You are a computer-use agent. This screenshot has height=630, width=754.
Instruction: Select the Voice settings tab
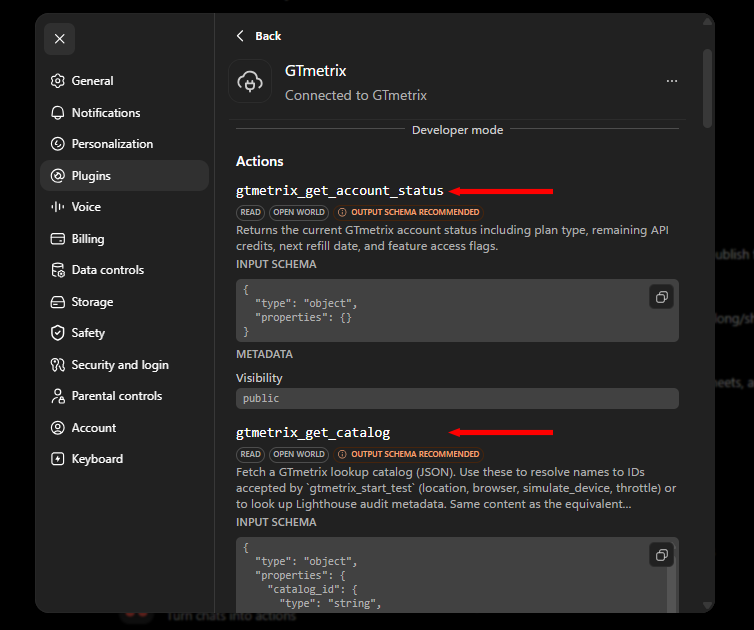click(x=124, y=207)
